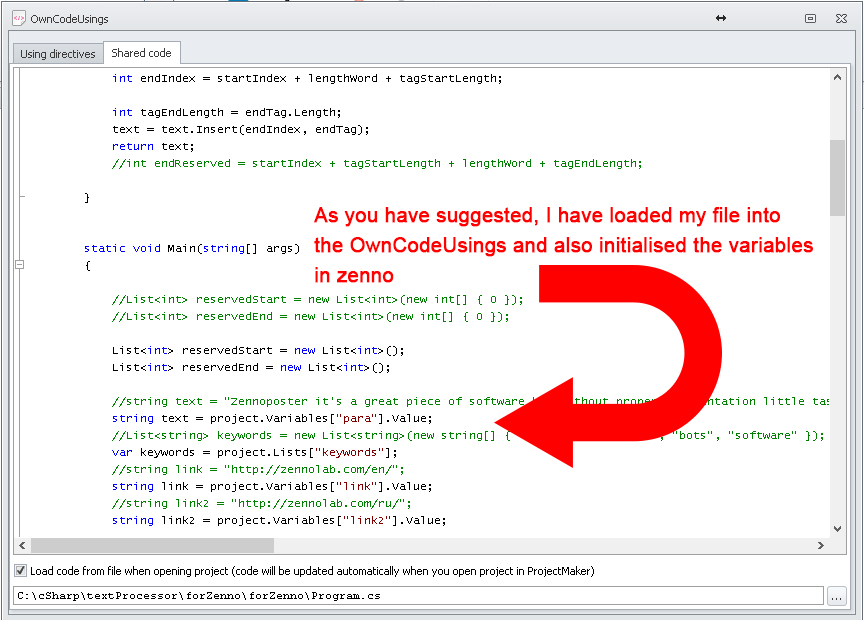Select the Shared code tab

[x=142, y=53]
